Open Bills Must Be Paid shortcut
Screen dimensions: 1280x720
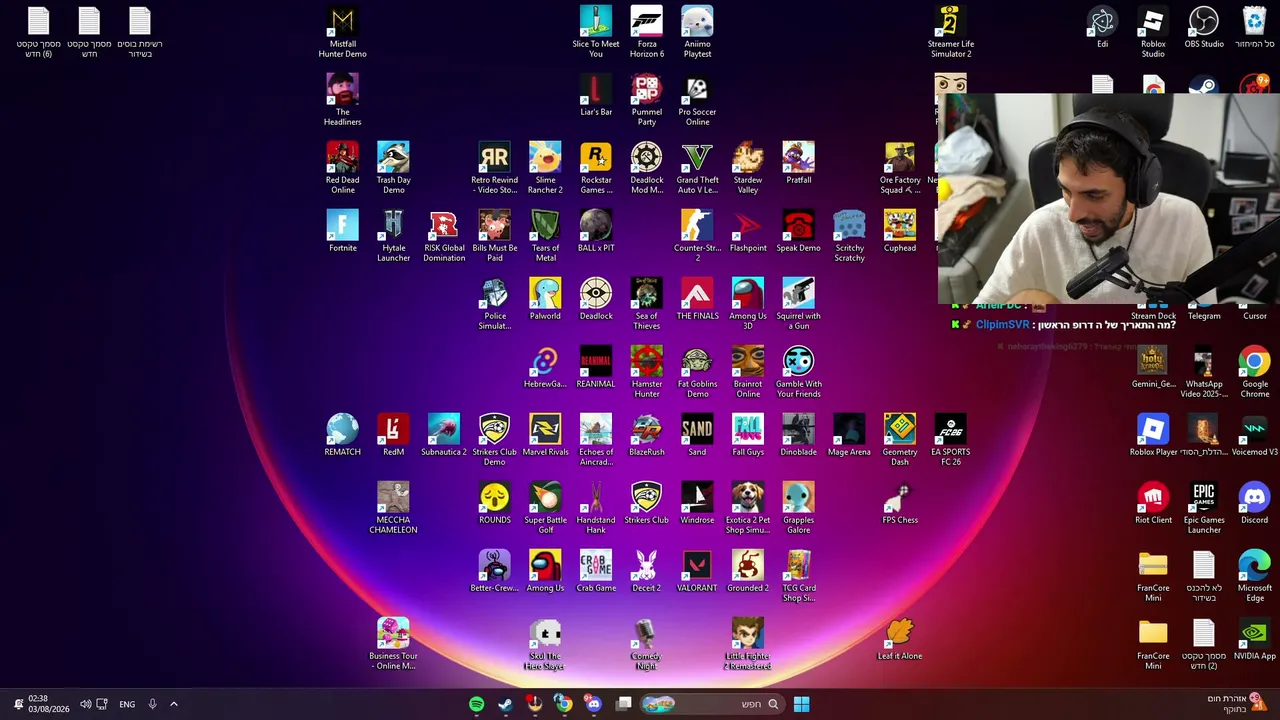coord(494,236)
